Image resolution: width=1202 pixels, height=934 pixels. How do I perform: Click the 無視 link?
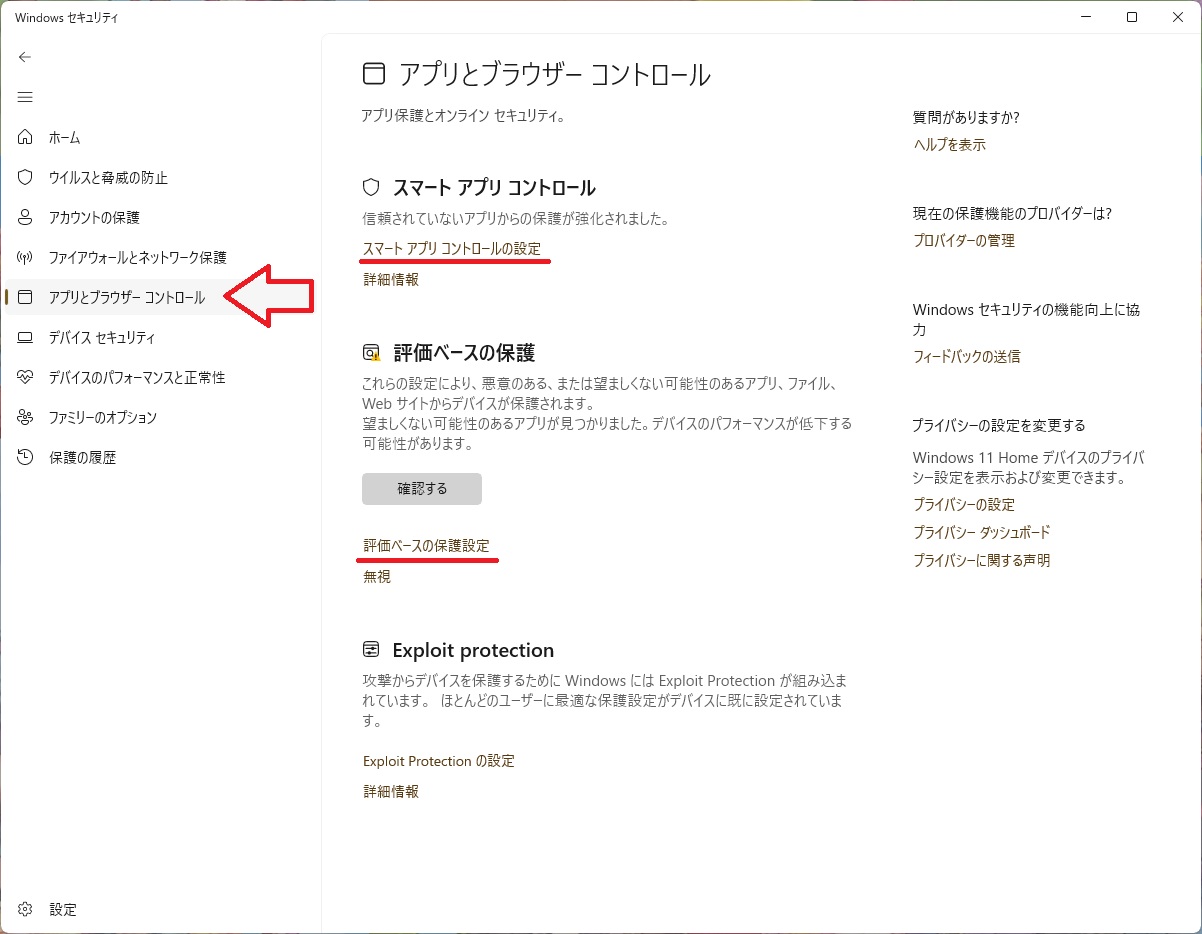[x=376, y=577]
